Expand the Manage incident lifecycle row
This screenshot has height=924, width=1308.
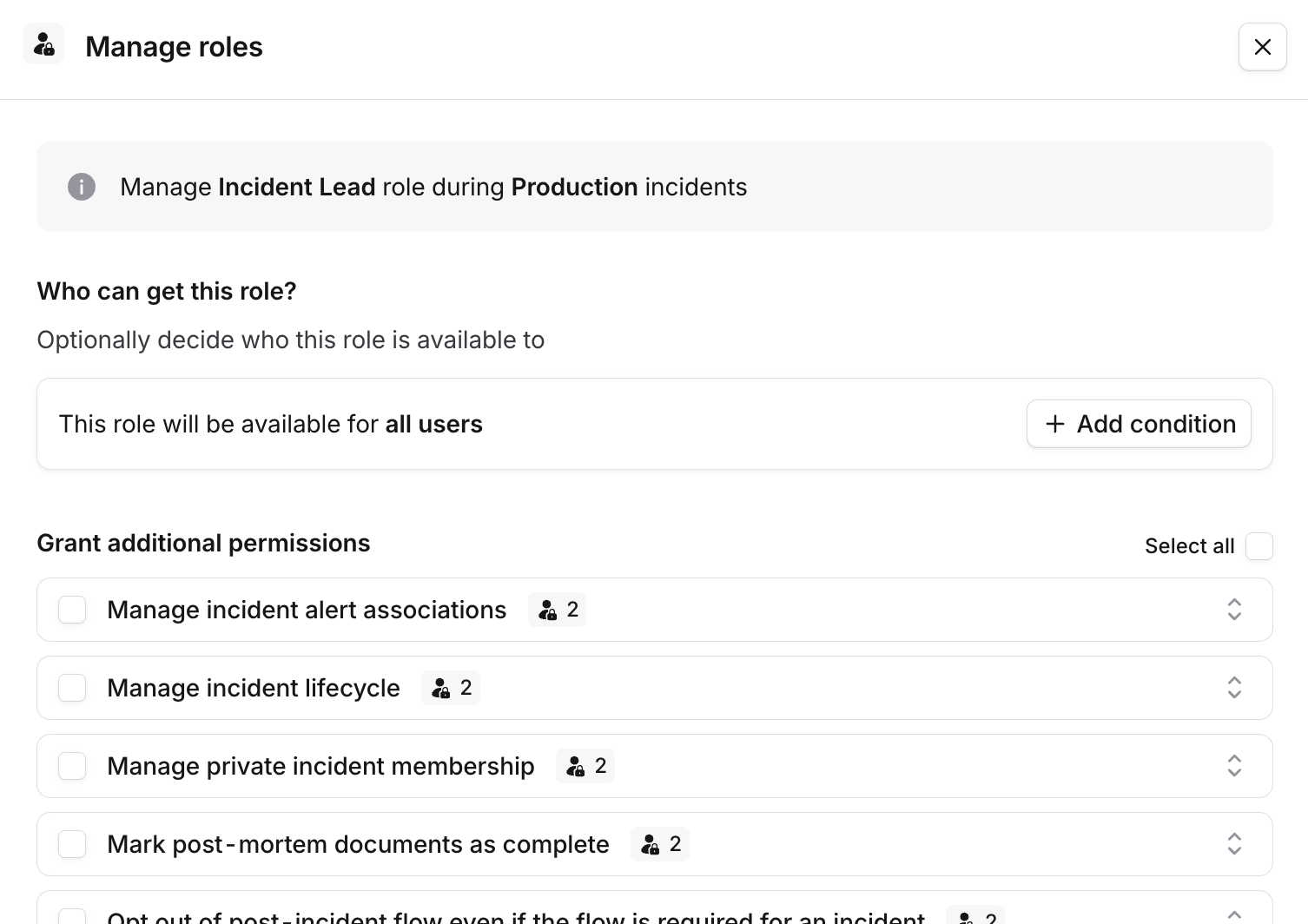coord(1233,688)
